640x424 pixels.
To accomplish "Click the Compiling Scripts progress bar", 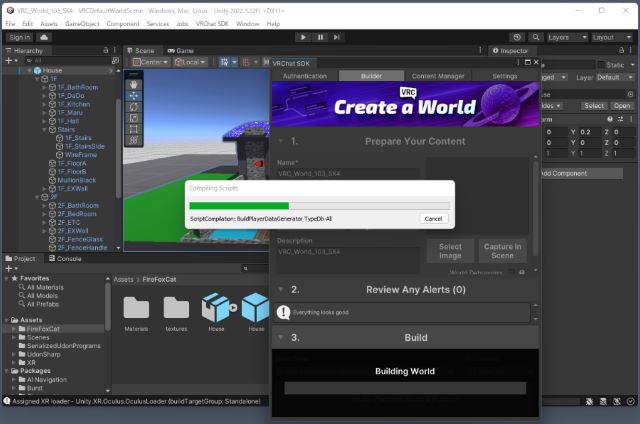I will (x=320, y=206).
